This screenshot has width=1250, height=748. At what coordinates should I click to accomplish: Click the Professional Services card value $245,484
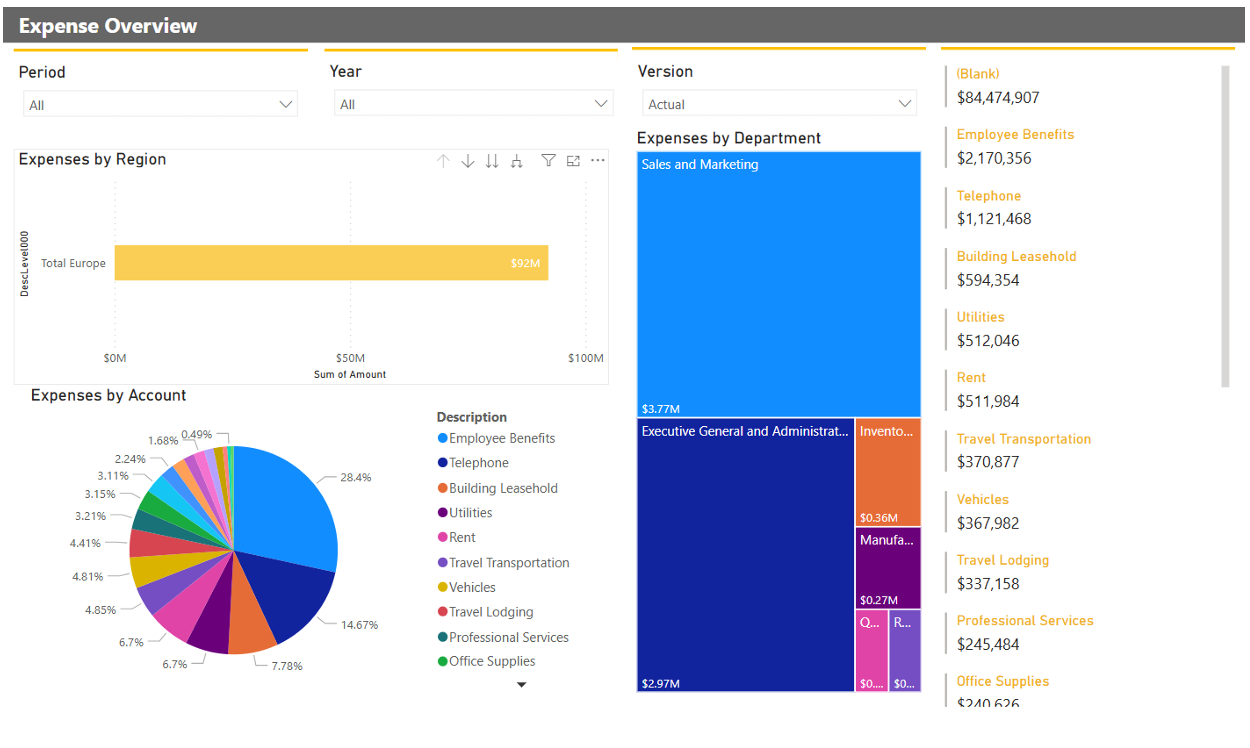988,645
